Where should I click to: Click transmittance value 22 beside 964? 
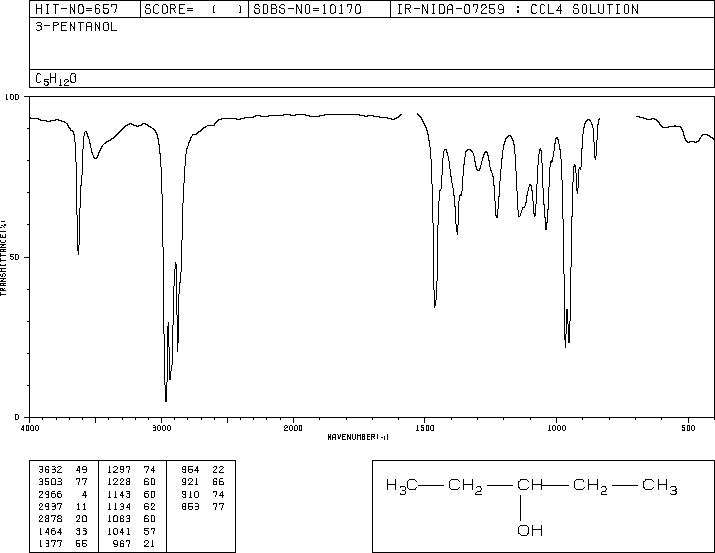tap(218, 470)
